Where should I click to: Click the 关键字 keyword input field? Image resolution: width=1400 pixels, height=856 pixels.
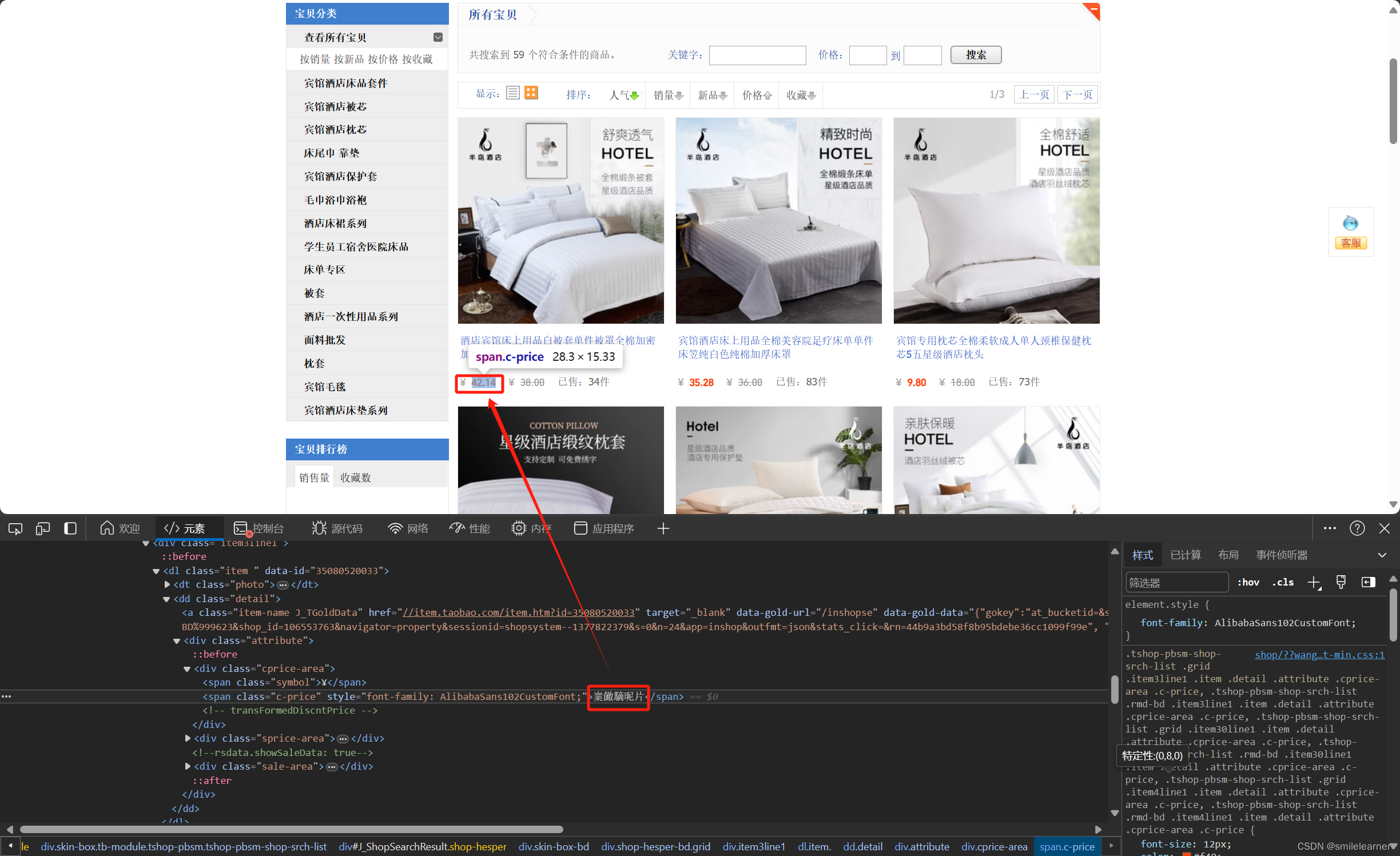pyautogui.click(x=757, y=55)
